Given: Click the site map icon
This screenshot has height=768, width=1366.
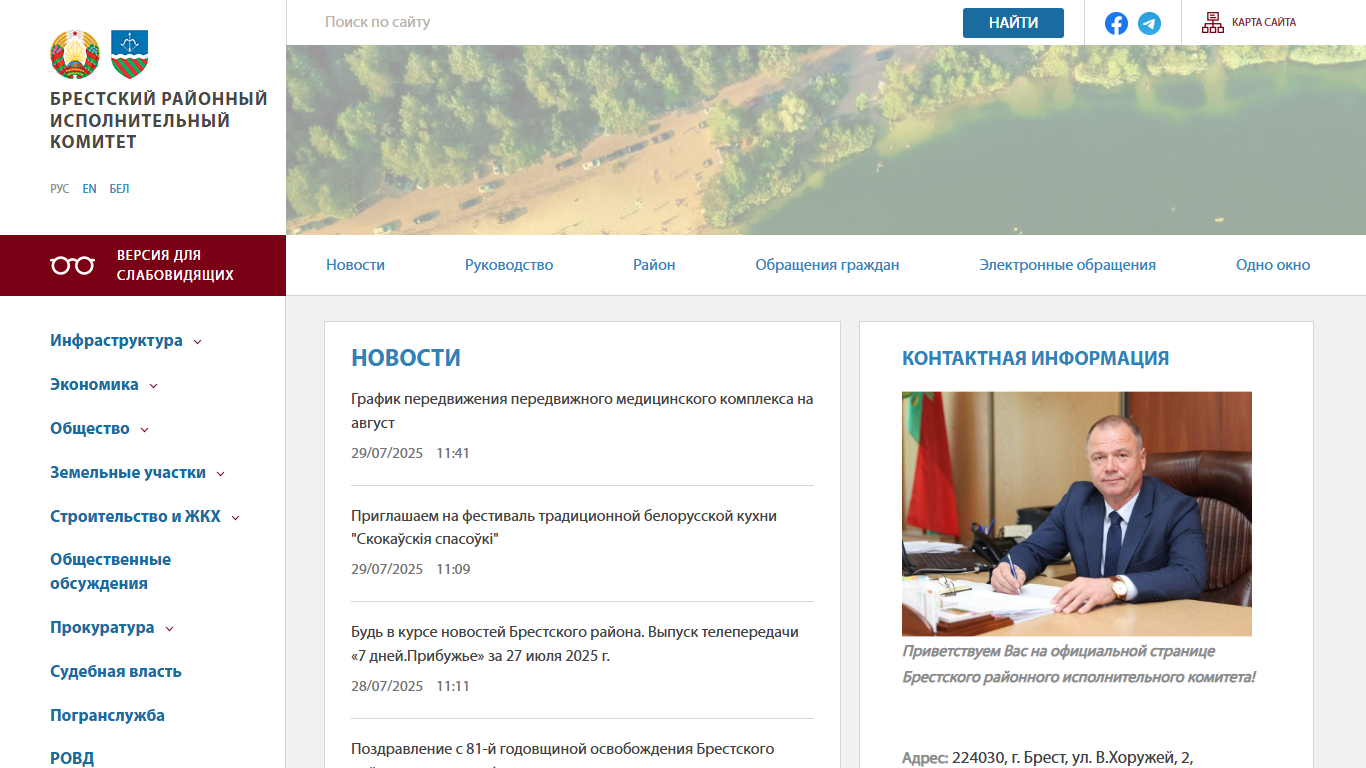Looking at the screenshot, I should tap(1213, 22).
